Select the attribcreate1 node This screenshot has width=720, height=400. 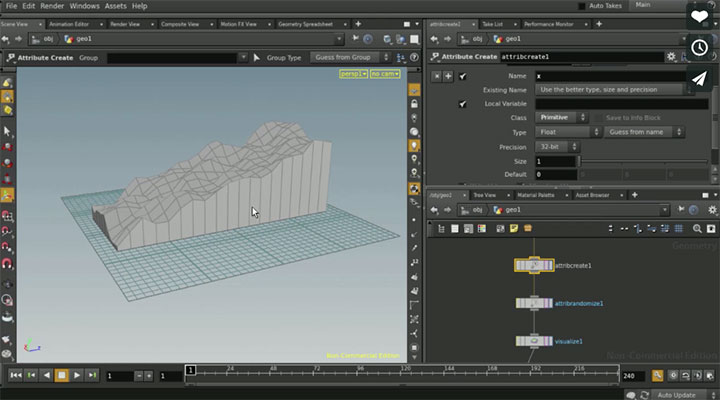[534, 265]
